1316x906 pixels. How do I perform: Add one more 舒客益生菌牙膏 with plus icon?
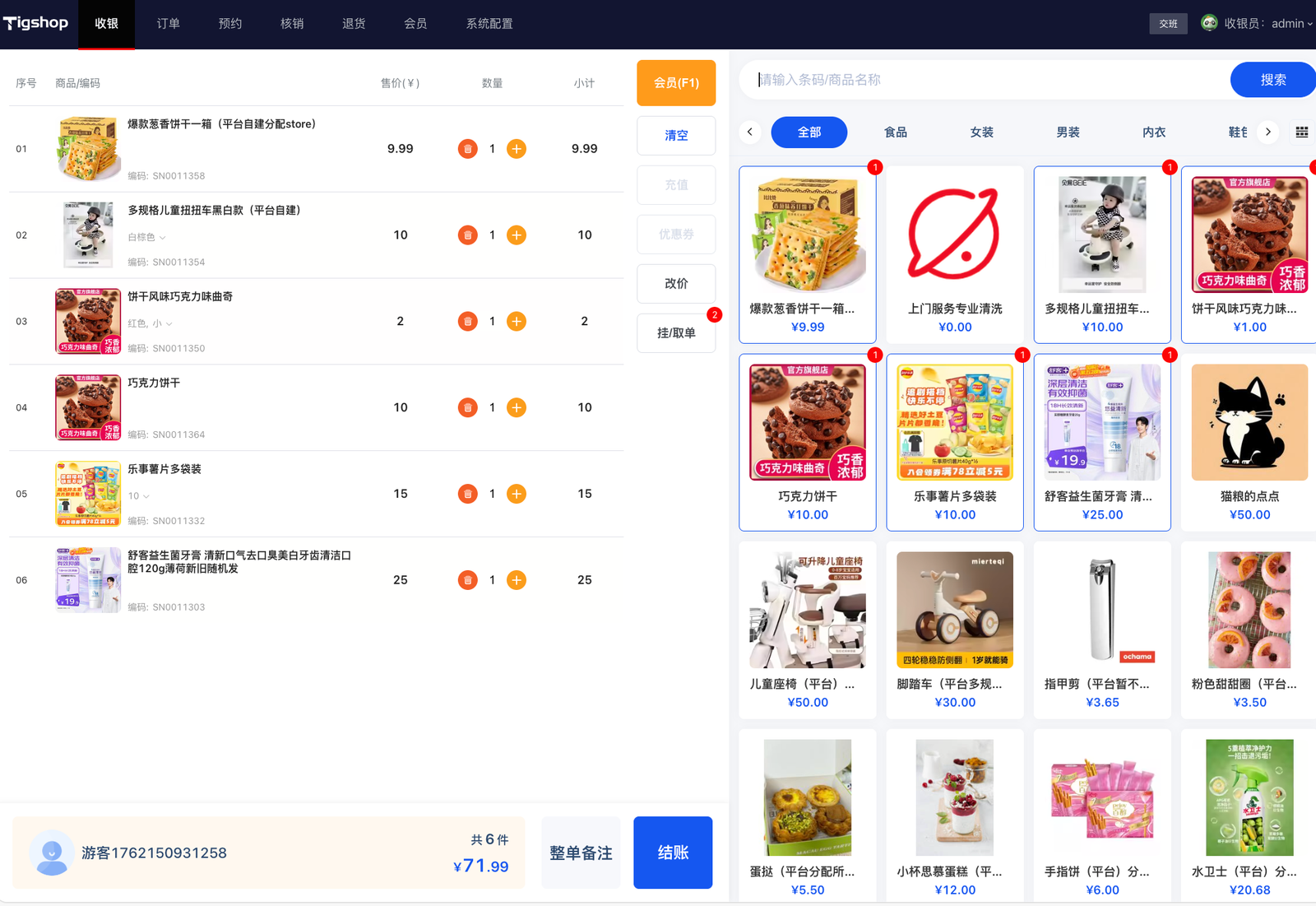pyautogui.click(x=517, y=580)
